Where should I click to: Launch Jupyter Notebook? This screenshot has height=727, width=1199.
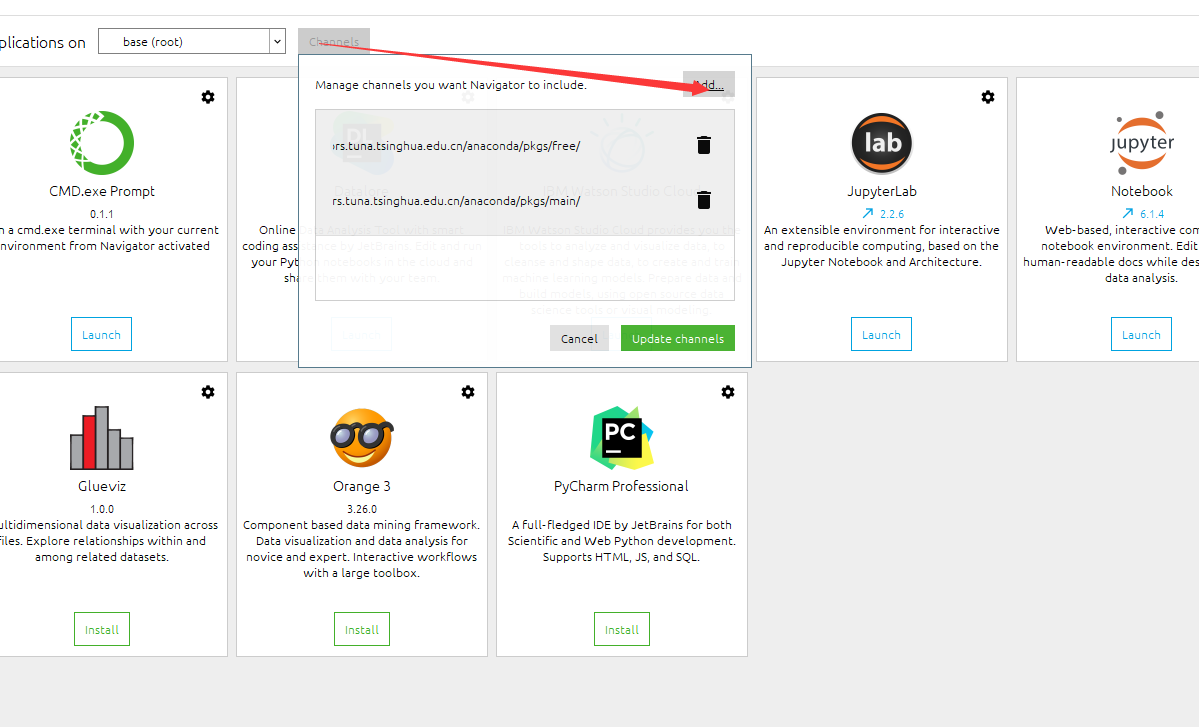pos(1142,334)
